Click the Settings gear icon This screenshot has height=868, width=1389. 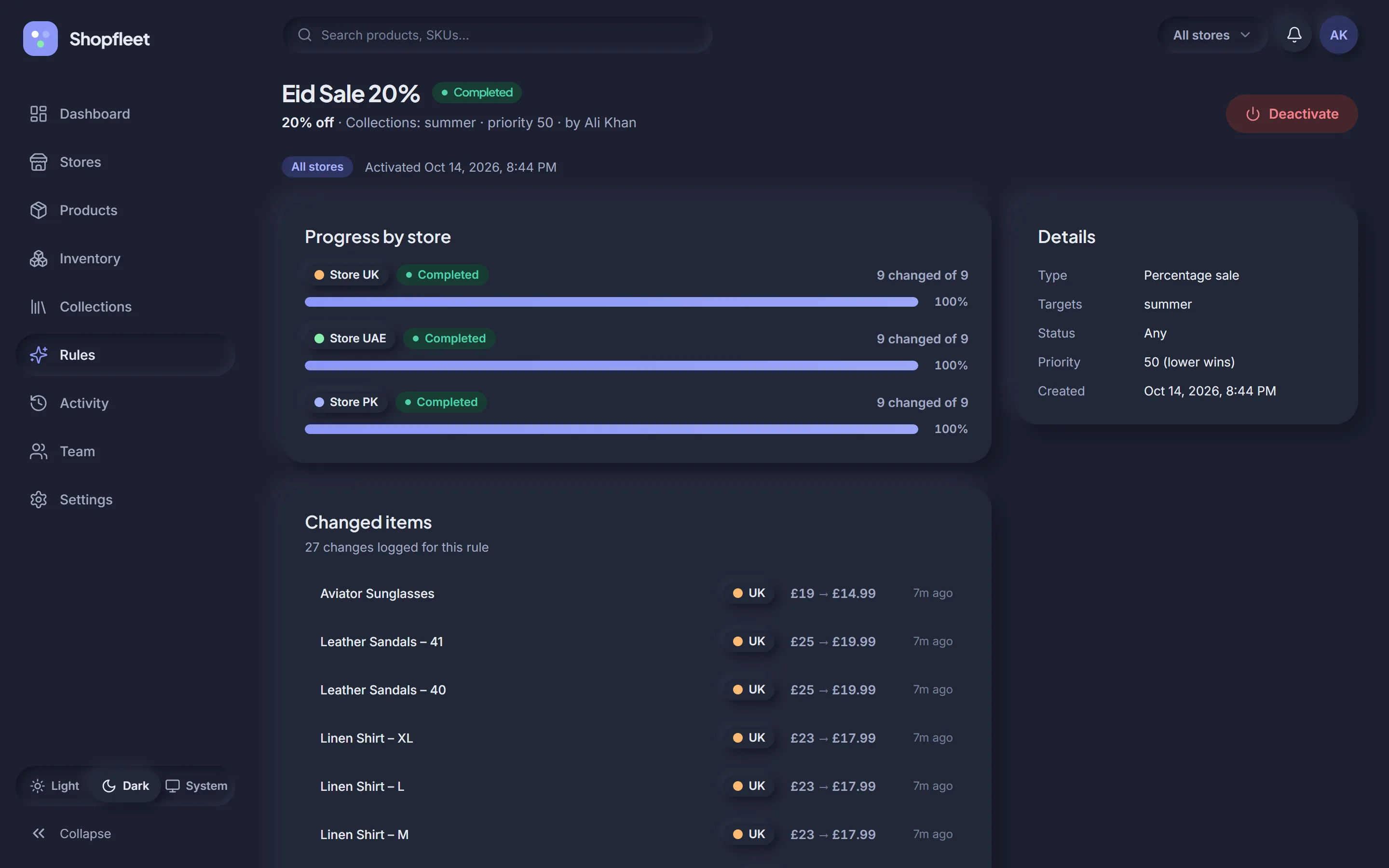point(39,500)
